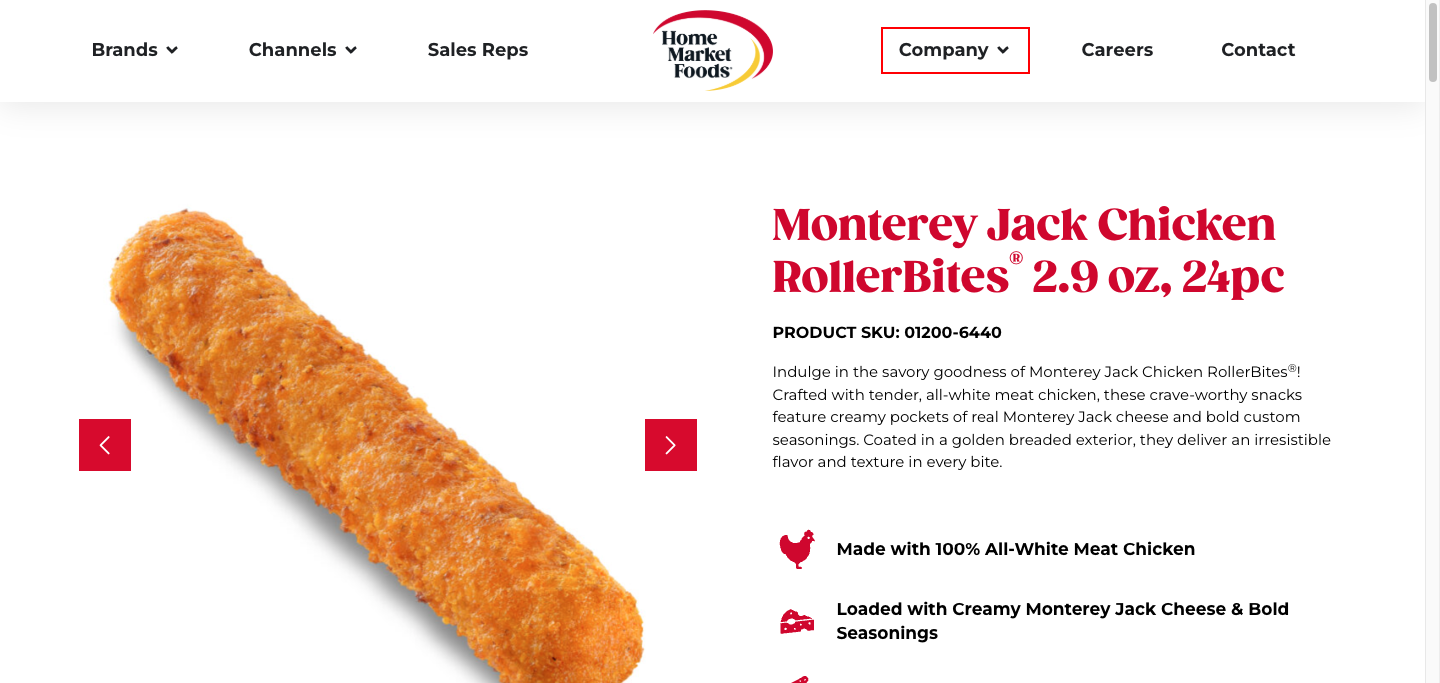The image size is (1440, 683).
Task: Click the chevron beside Channels
Action: coord(351,50)
